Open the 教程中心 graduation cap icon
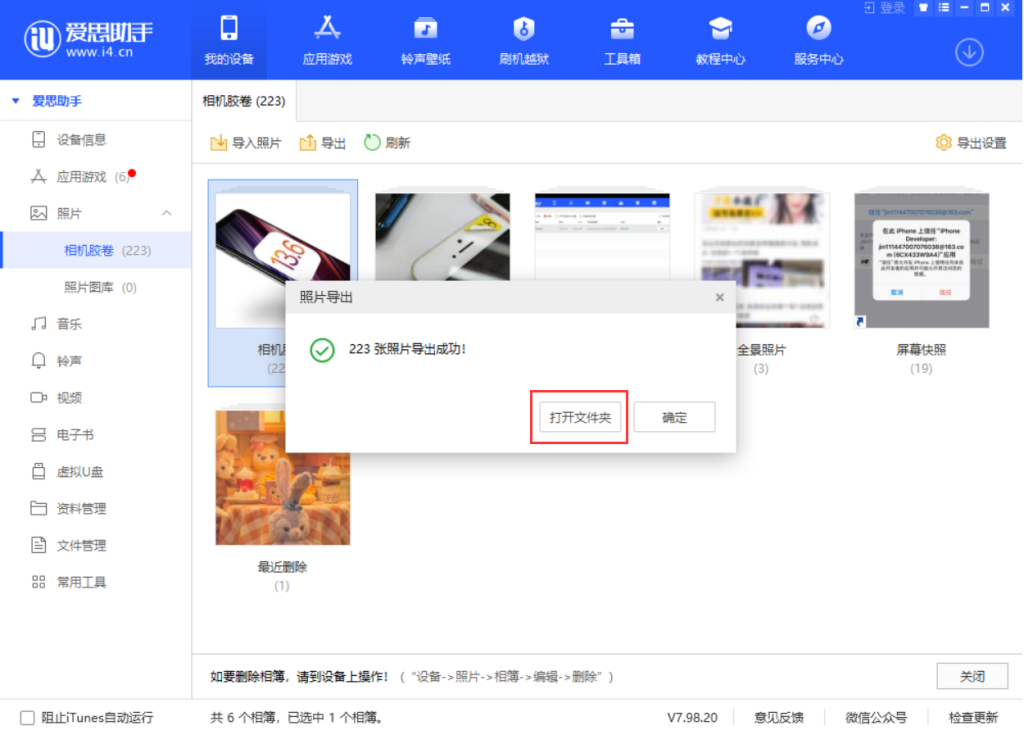The height and width of the screenshot is (735, 1024). (720, 28)
